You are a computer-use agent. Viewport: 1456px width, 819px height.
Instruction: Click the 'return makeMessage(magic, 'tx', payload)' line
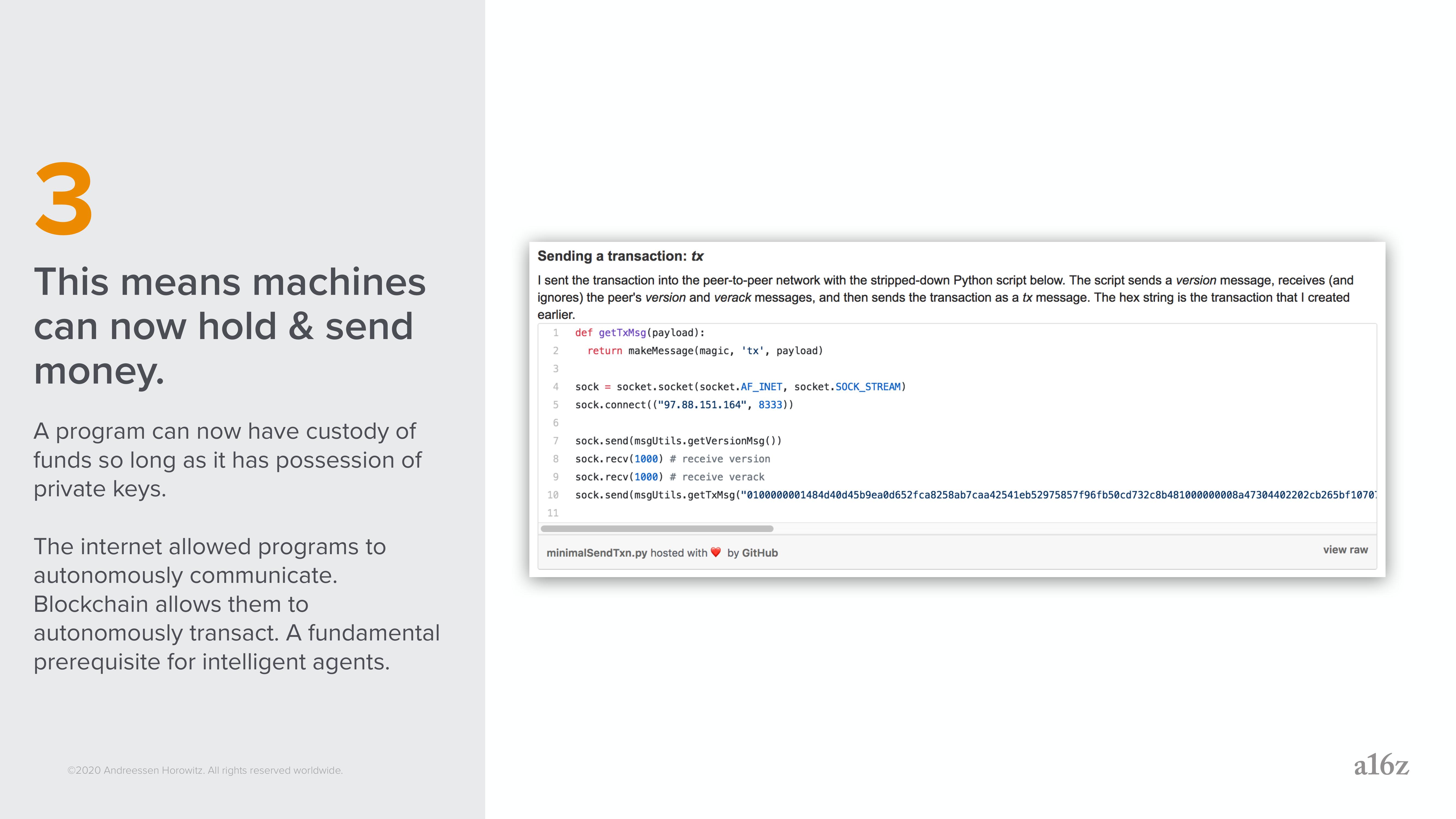point(705,351)
